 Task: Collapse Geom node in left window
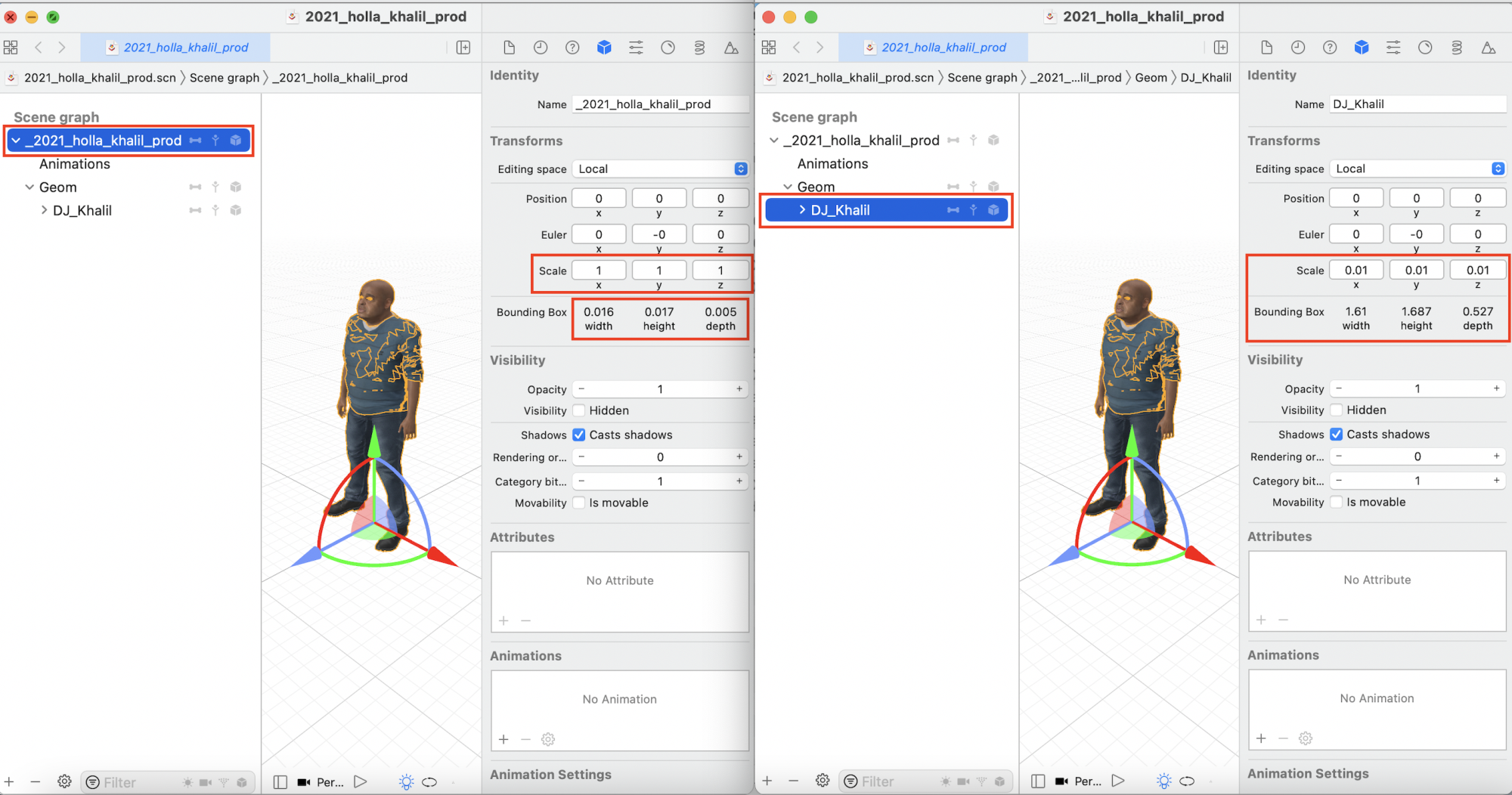coord(29,187)
